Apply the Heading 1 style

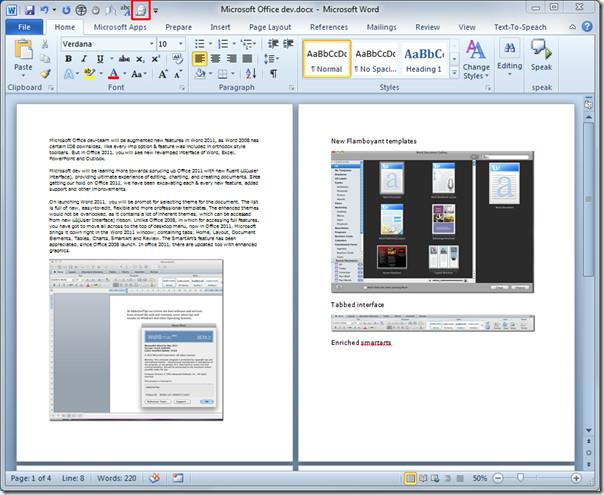coord(423,58)
